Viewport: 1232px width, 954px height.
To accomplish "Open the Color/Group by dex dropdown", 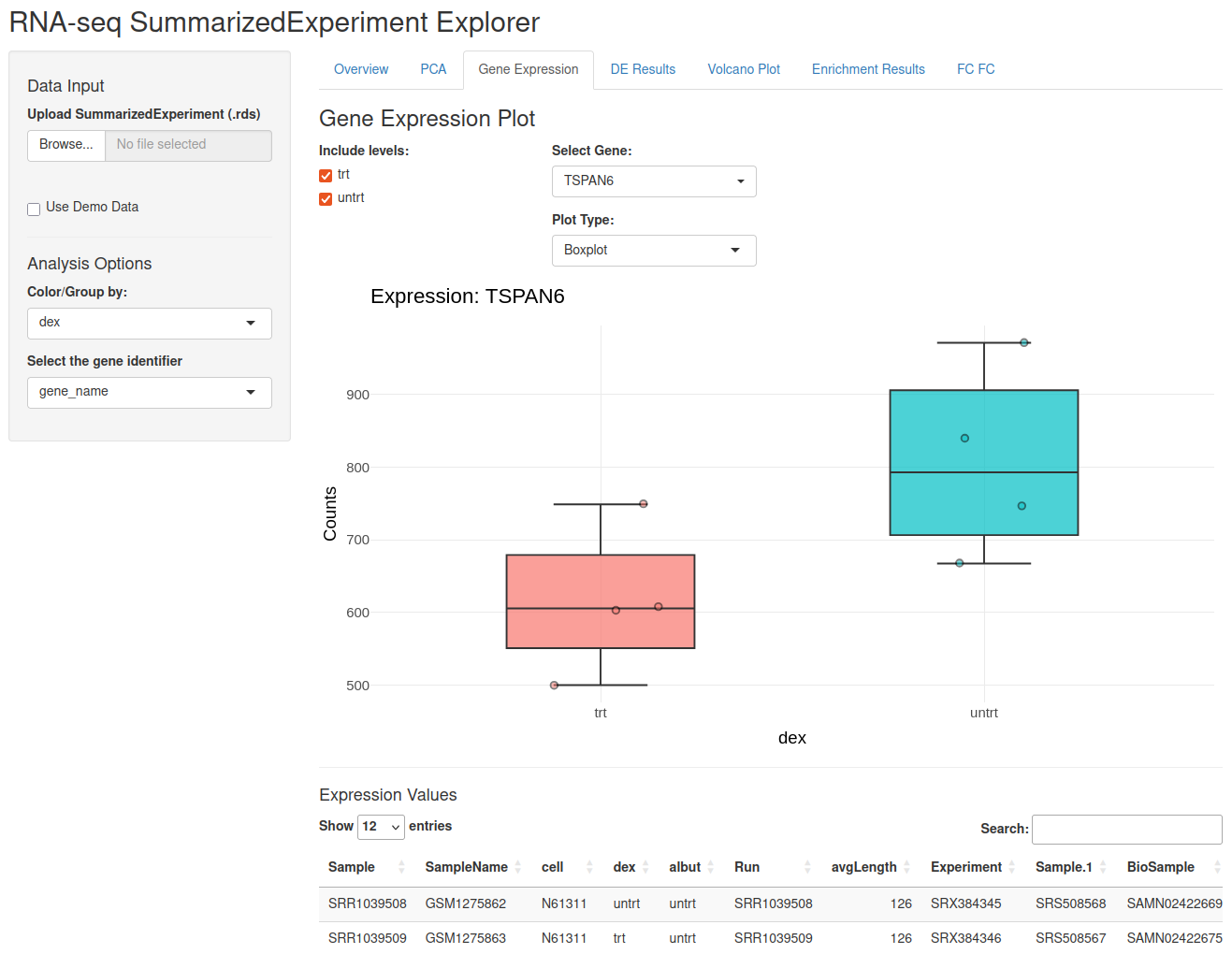I will pos(150,324).
